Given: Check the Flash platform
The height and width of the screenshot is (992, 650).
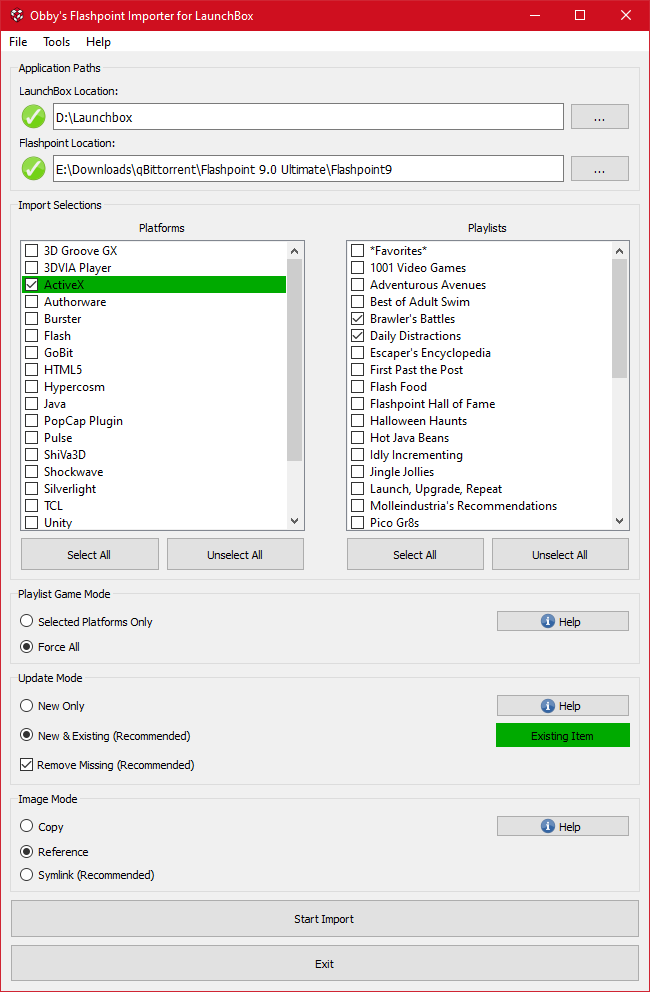Looking at the screenshot, I should [32, 336].
